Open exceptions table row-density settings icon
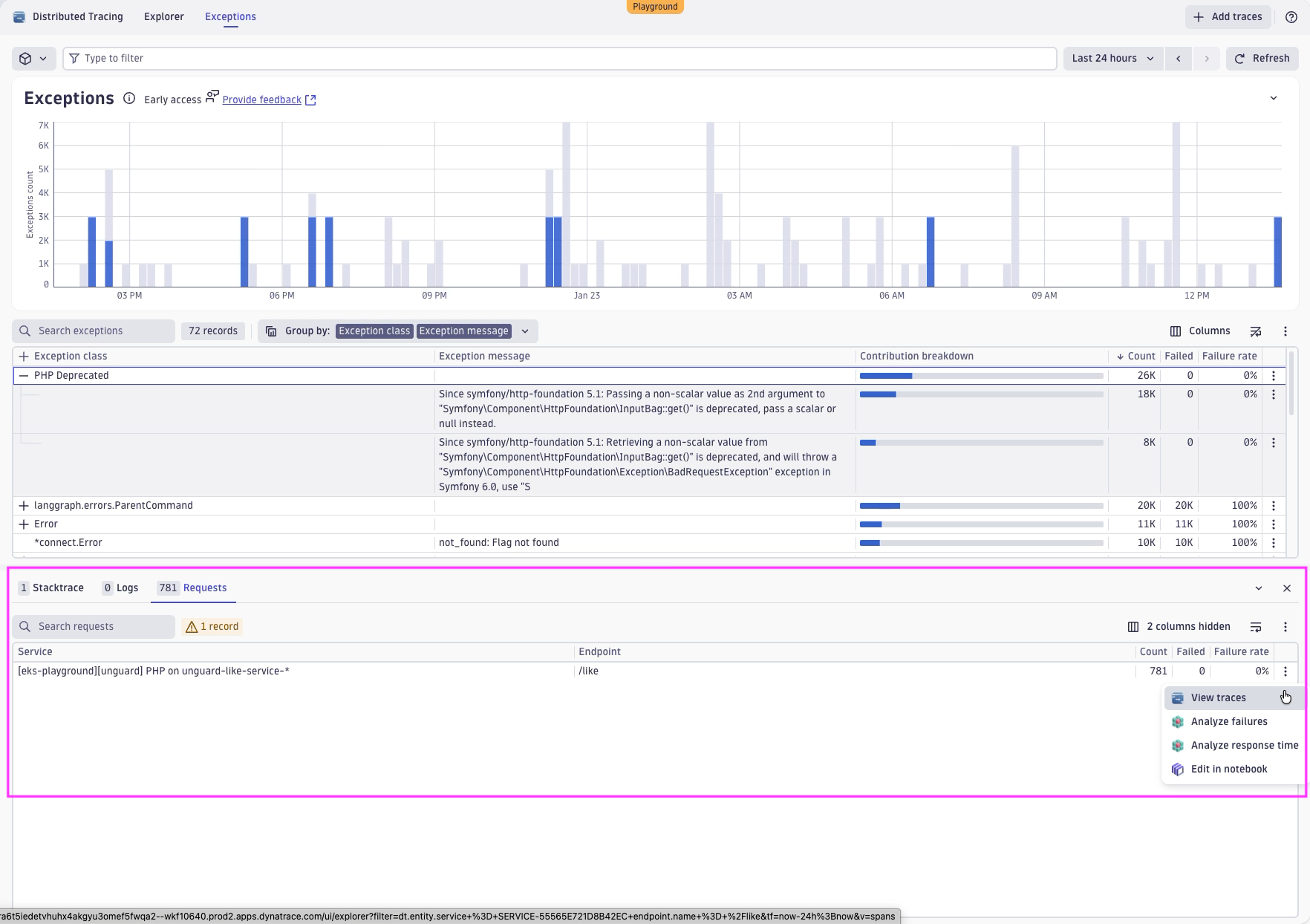 tap(1255, 331)
